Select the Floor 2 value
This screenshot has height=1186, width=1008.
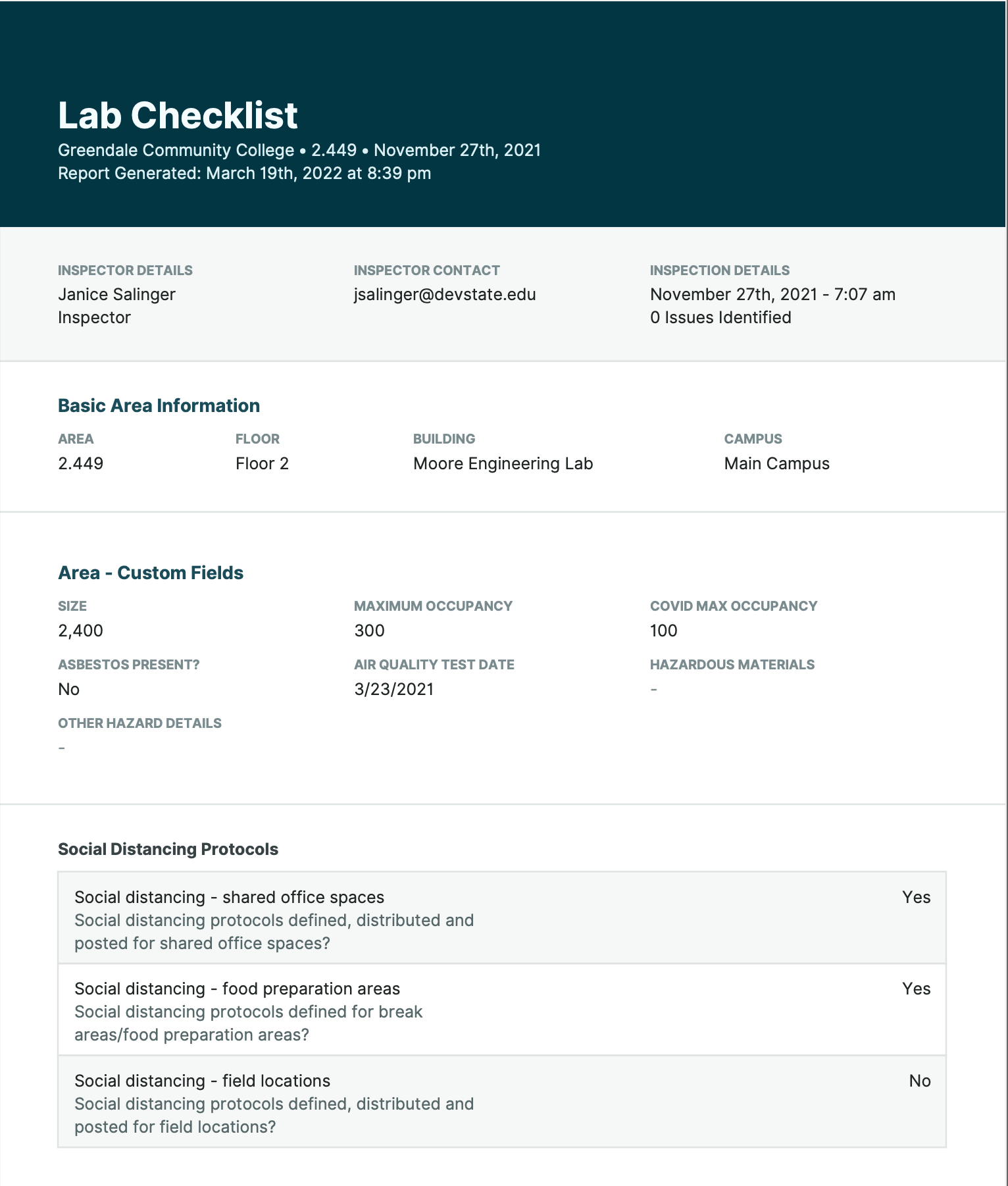pyautogui.click(x=262, y=463)
